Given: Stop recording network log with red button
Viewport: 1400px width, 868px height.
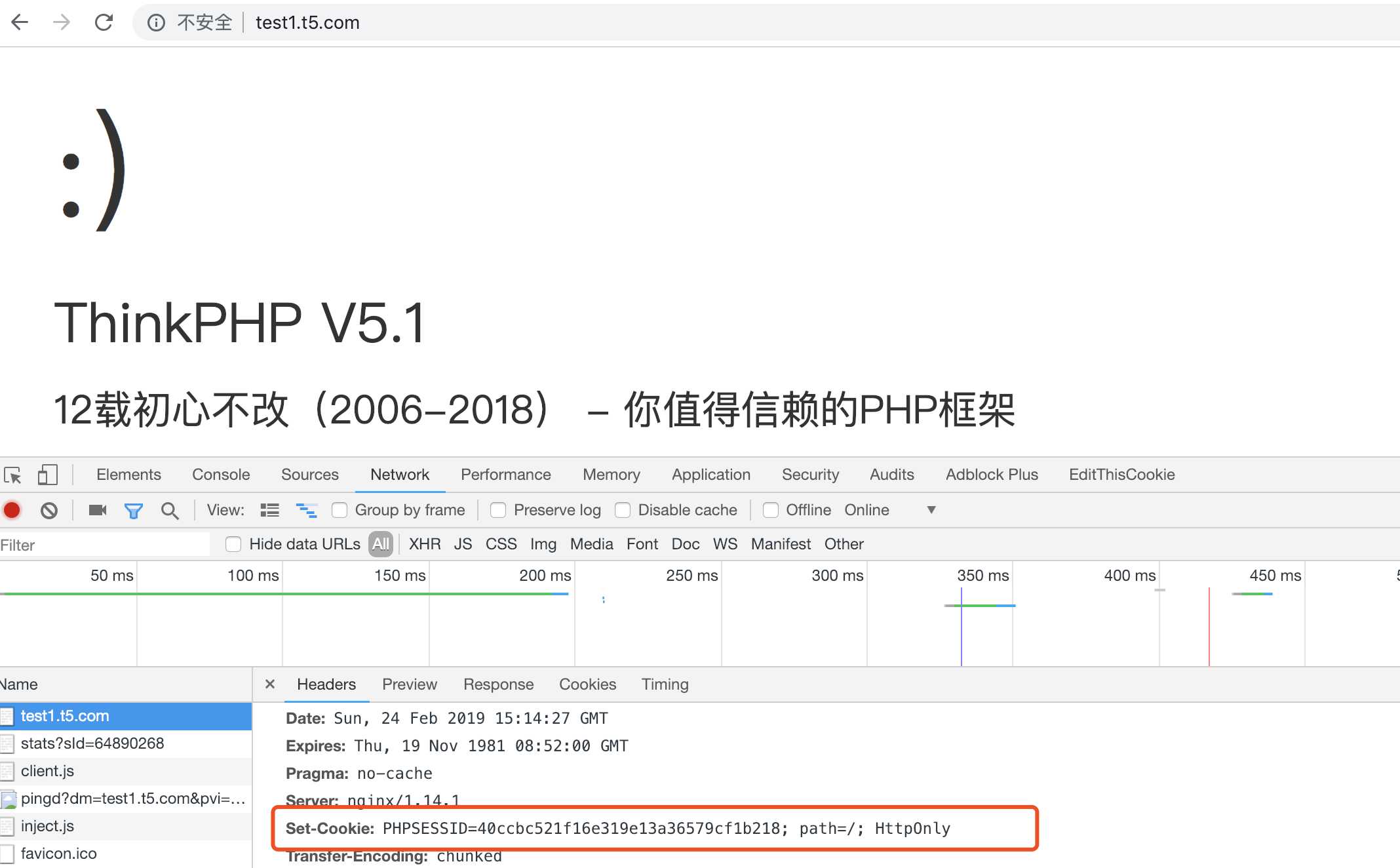Looking at the screenshot, I should 12,510.
